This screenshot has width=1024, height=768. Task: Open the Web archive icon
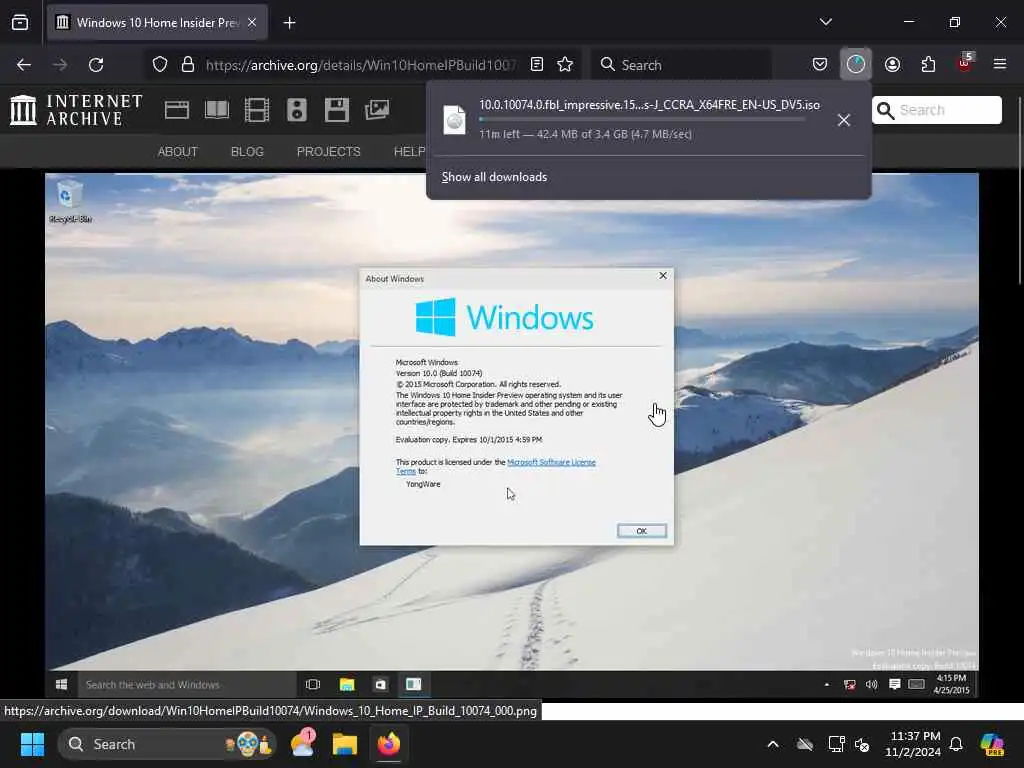[x=176, y=110]
